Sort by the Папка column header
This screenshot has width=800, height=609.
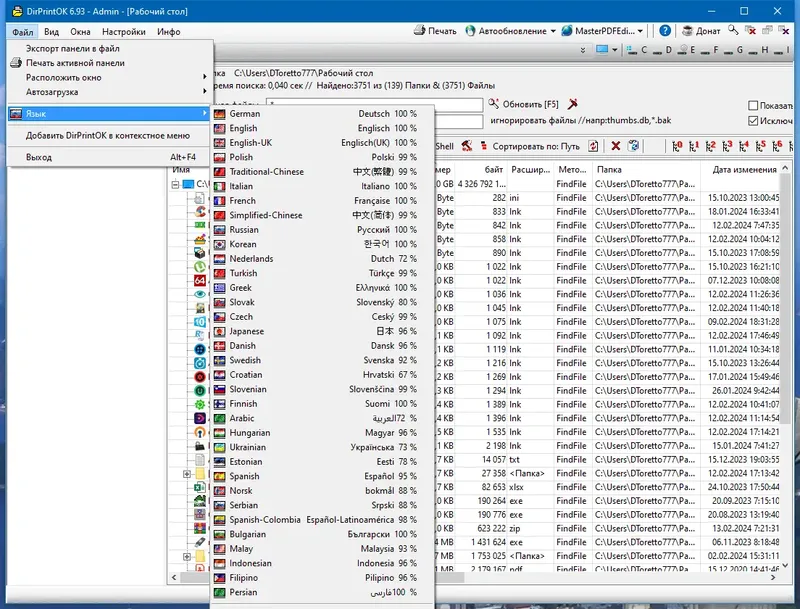[646, 170]
